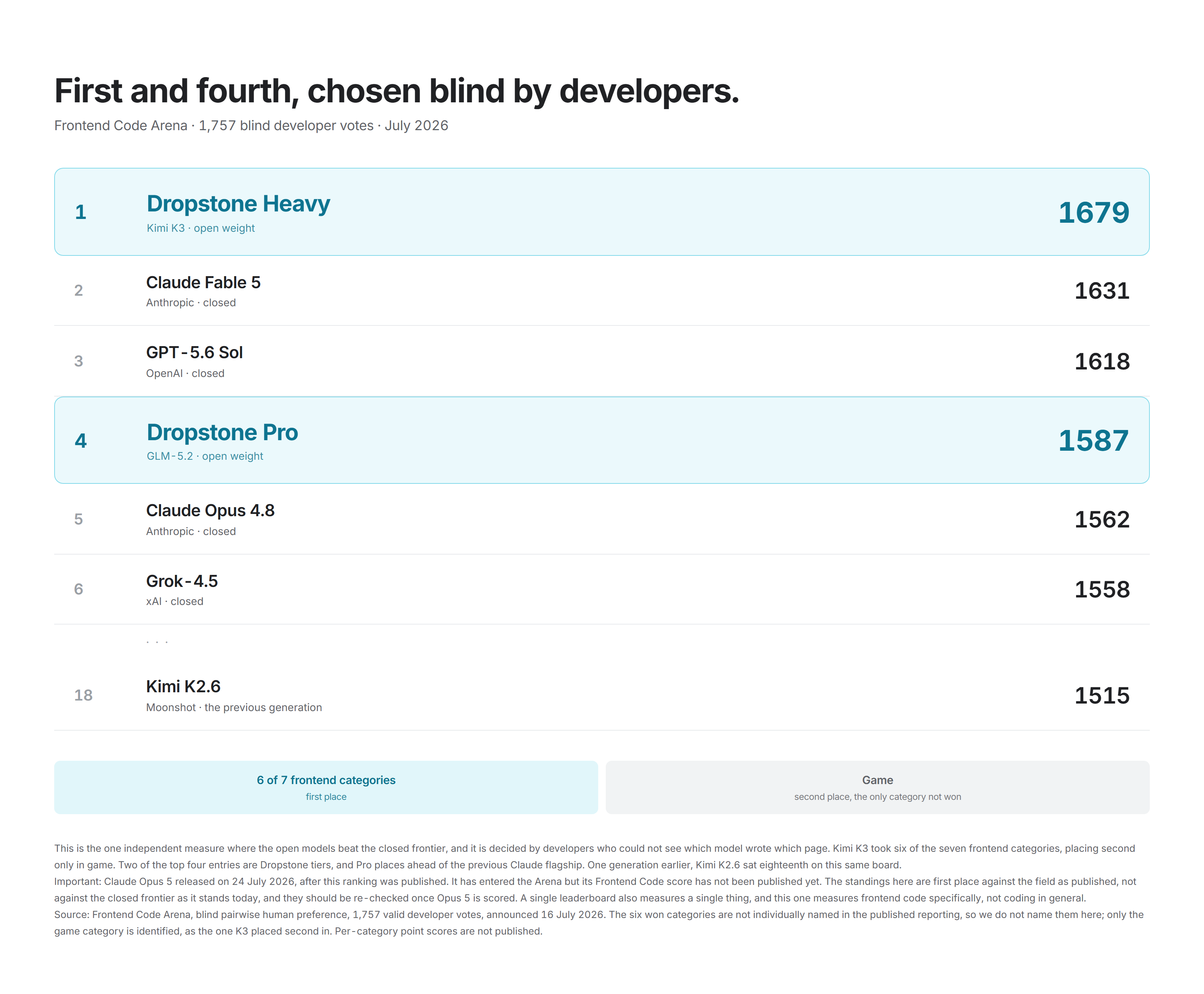Click the "xAI · closed" caption
1204x994 pixels.
pos(175,601)
